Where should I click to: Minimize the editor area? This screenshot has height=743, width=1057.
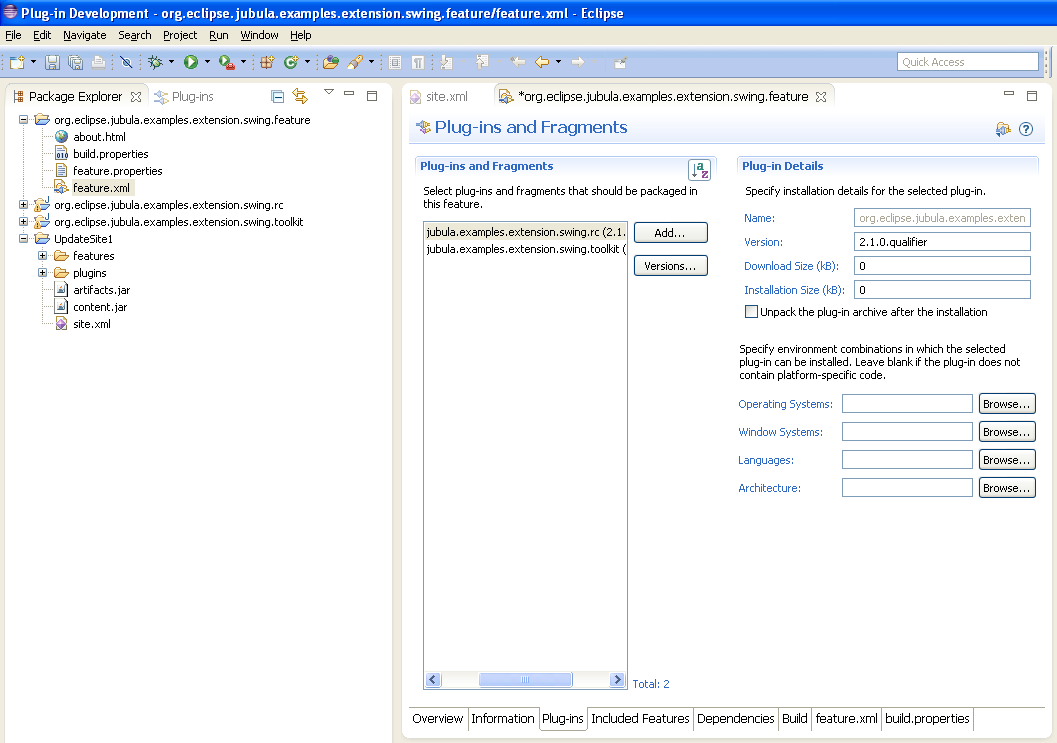pyautogui.click(x=1009, y=94)
